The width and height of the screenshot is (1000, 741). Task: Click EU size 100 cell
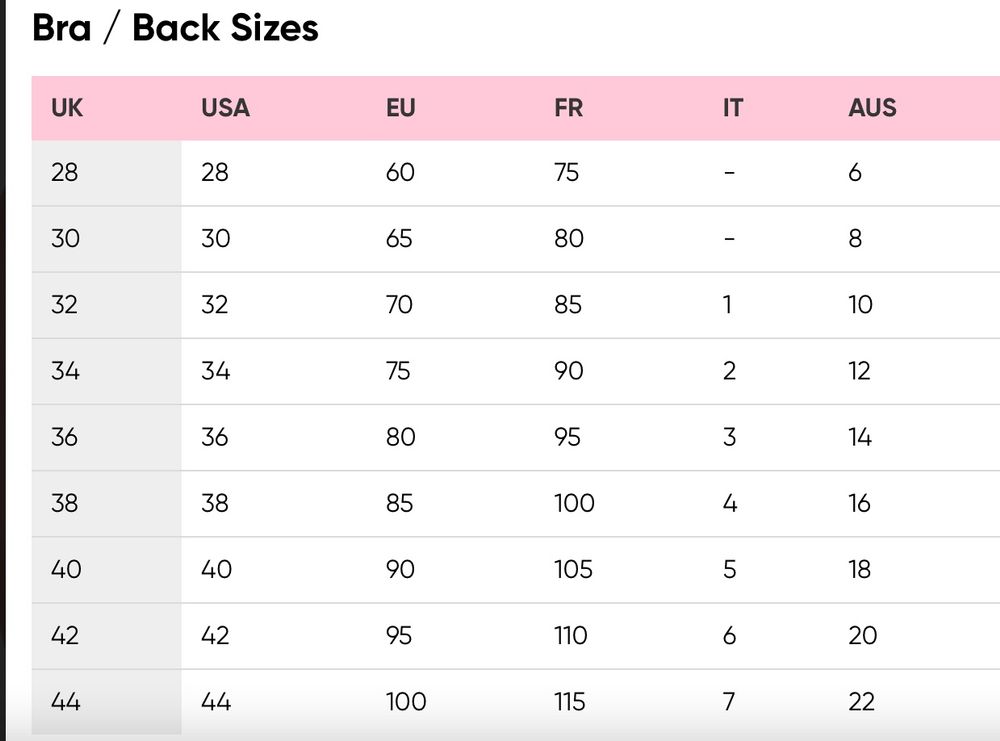pos(406,702)
